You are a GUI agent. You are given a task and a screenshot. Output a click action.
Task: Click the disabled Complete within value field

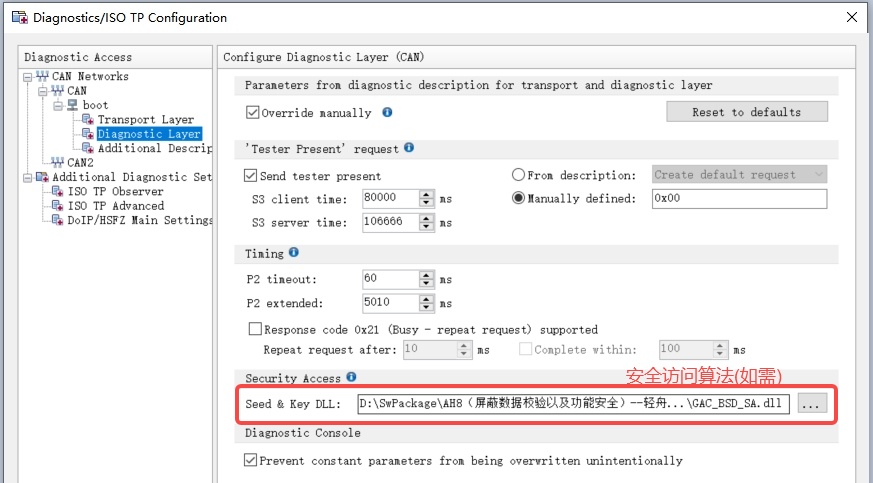[686, 349]
